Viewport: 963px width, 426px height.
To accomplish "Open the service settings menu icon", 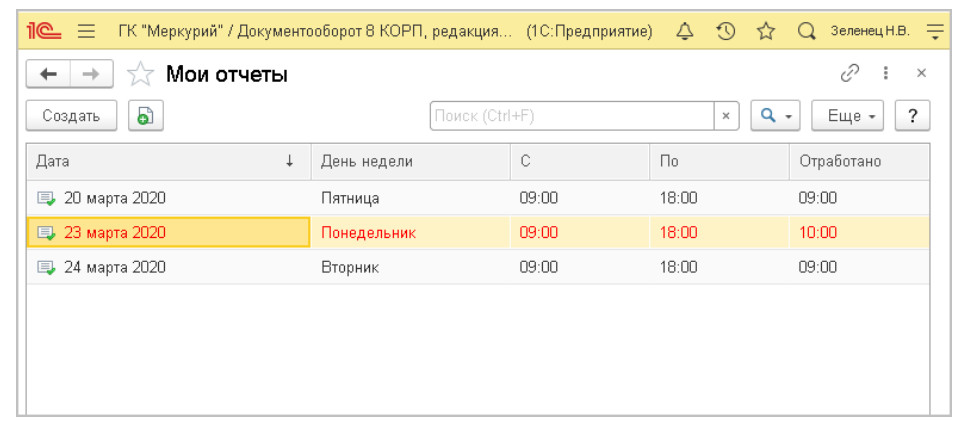I will tap(935, 31).
